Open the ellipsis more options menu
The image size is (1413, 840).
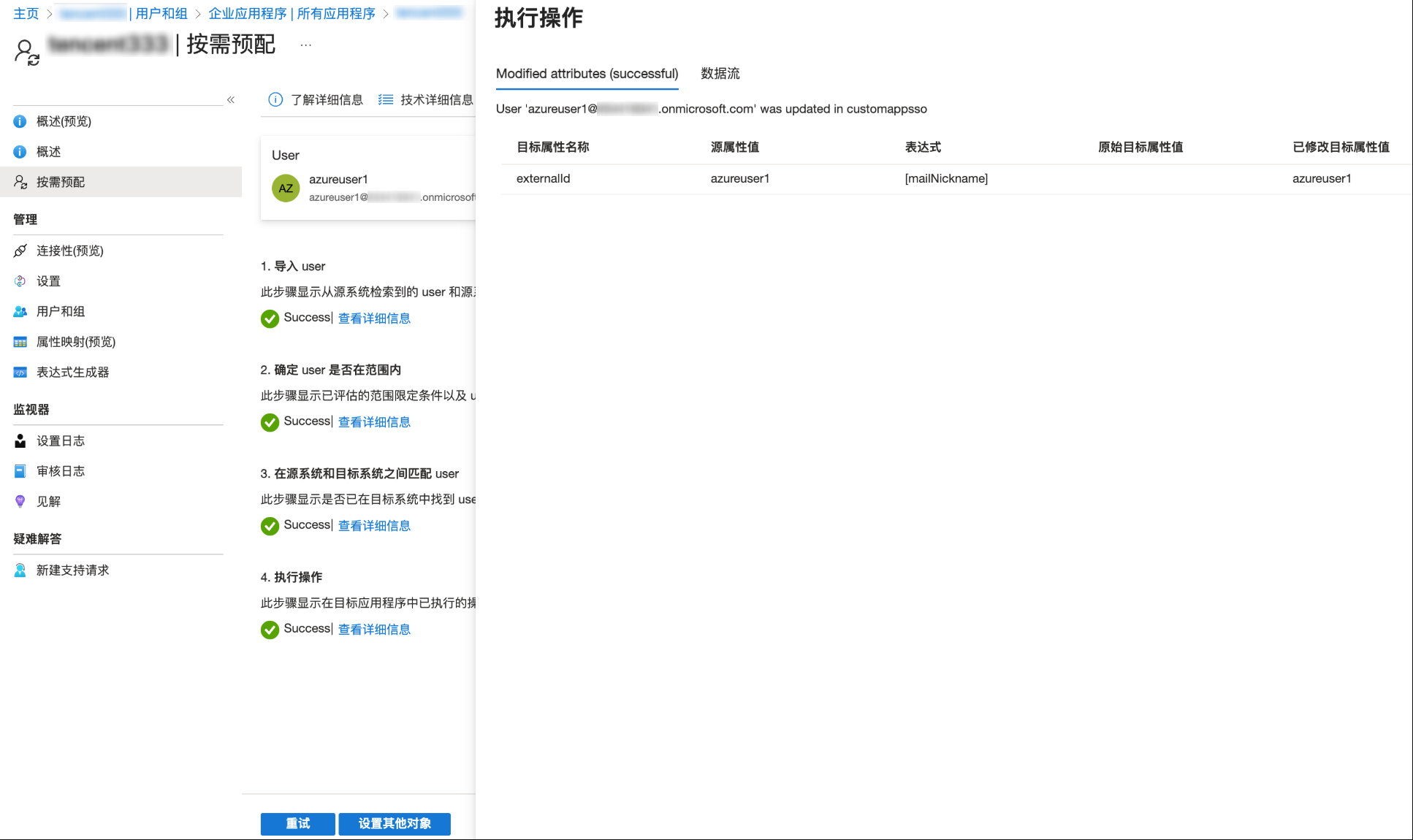click(305, 45)
